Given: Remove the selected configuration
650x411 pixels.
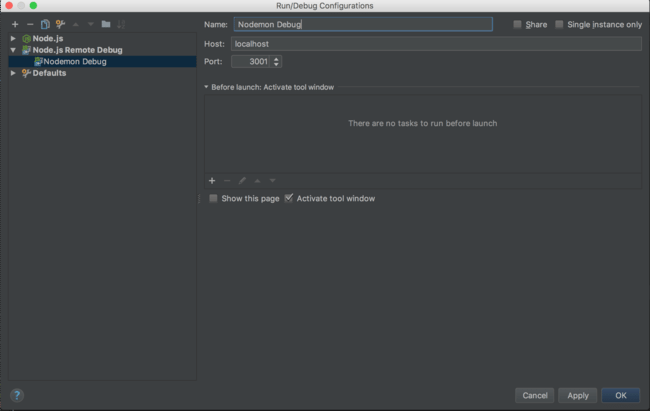Looking at the screenshot, I should pyautogui.click(x=30, y=24).
